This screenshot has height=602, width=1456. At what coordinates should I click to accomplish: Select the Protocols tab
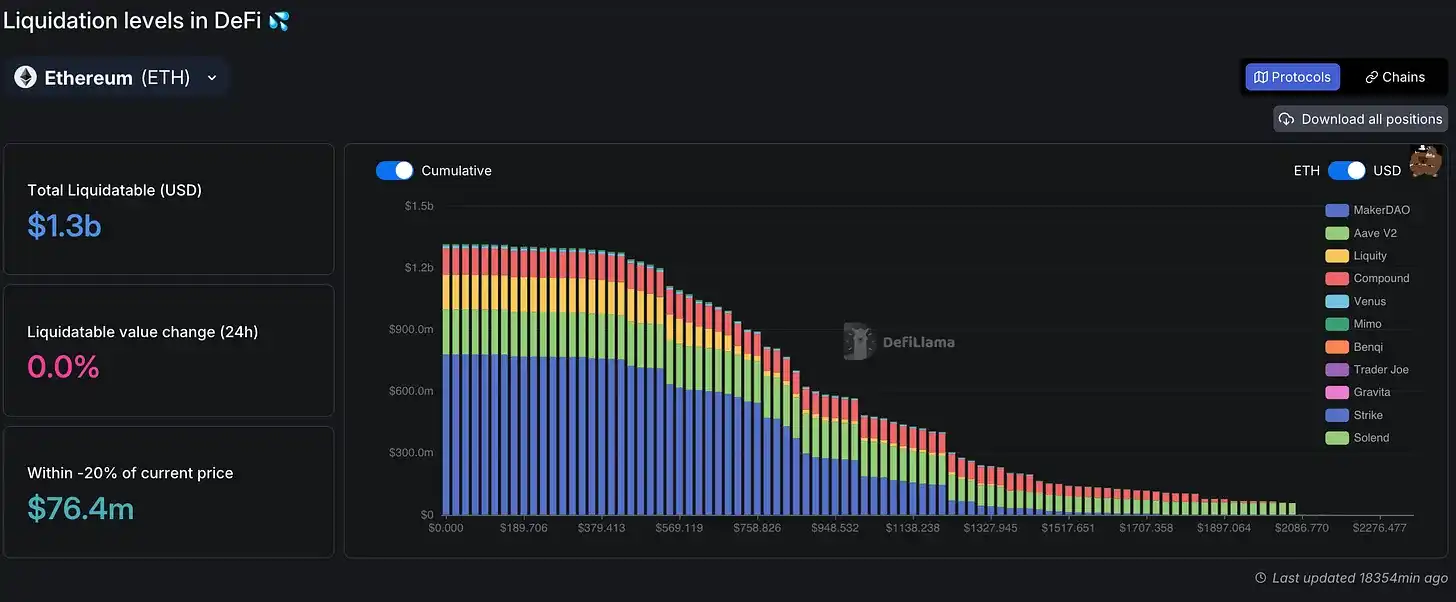pyautogui.click(x=1292, y=77)
